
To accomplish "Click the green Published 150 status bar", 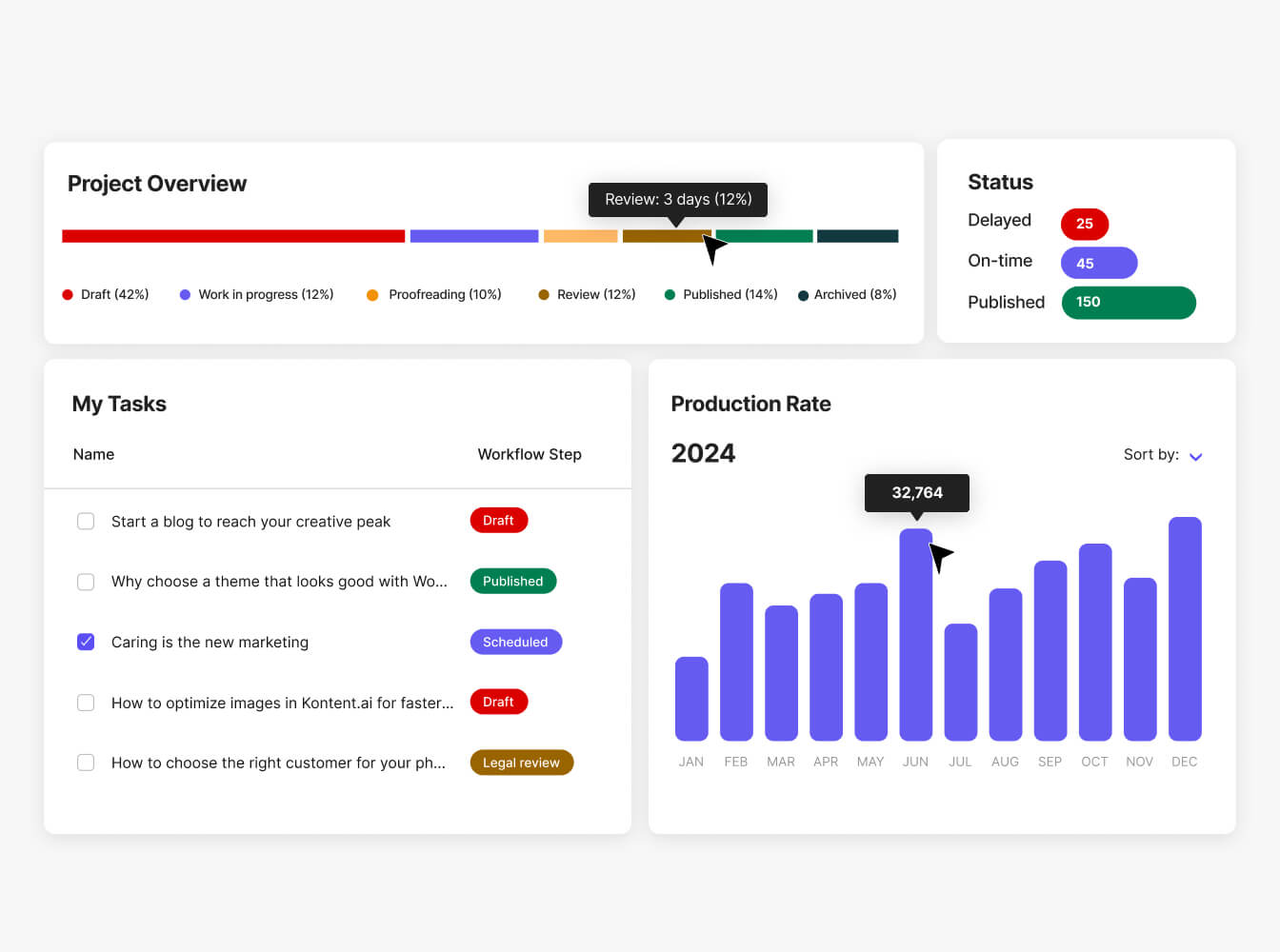I will point(1128,303).
